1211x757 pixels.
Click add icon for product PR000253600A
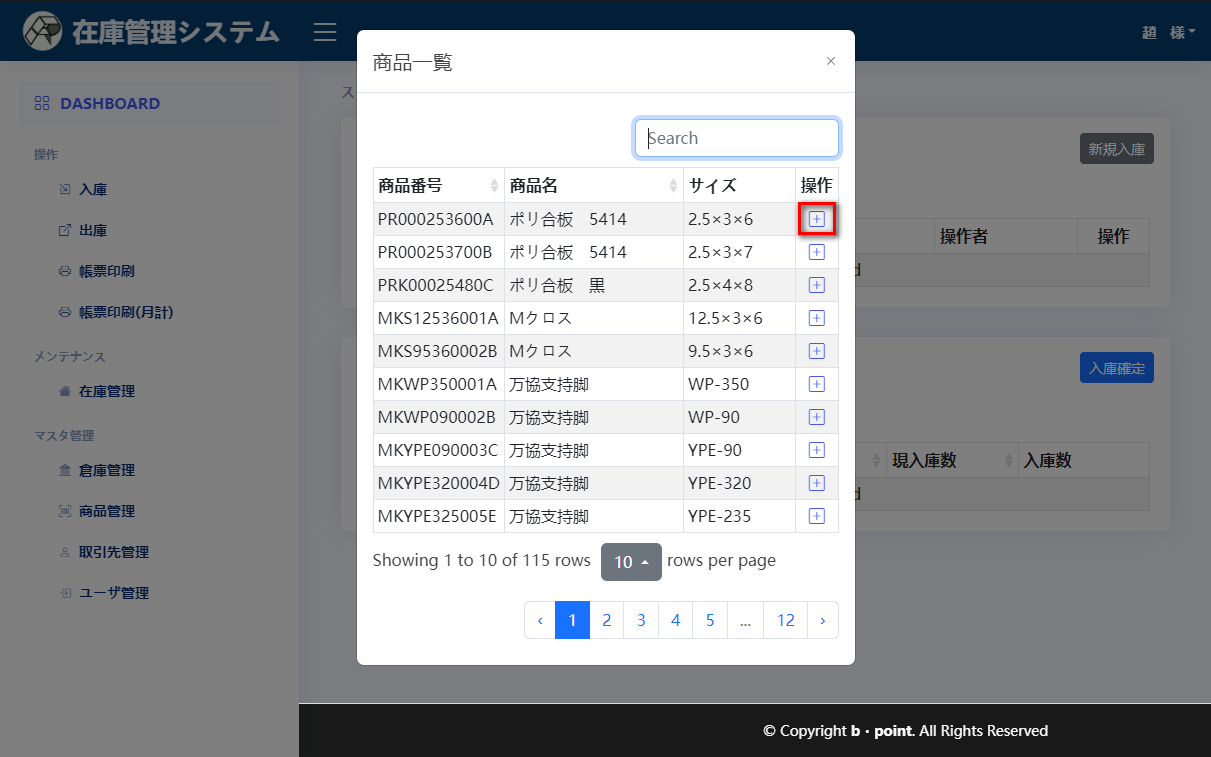pyautogui.click(x=816, y=219)
